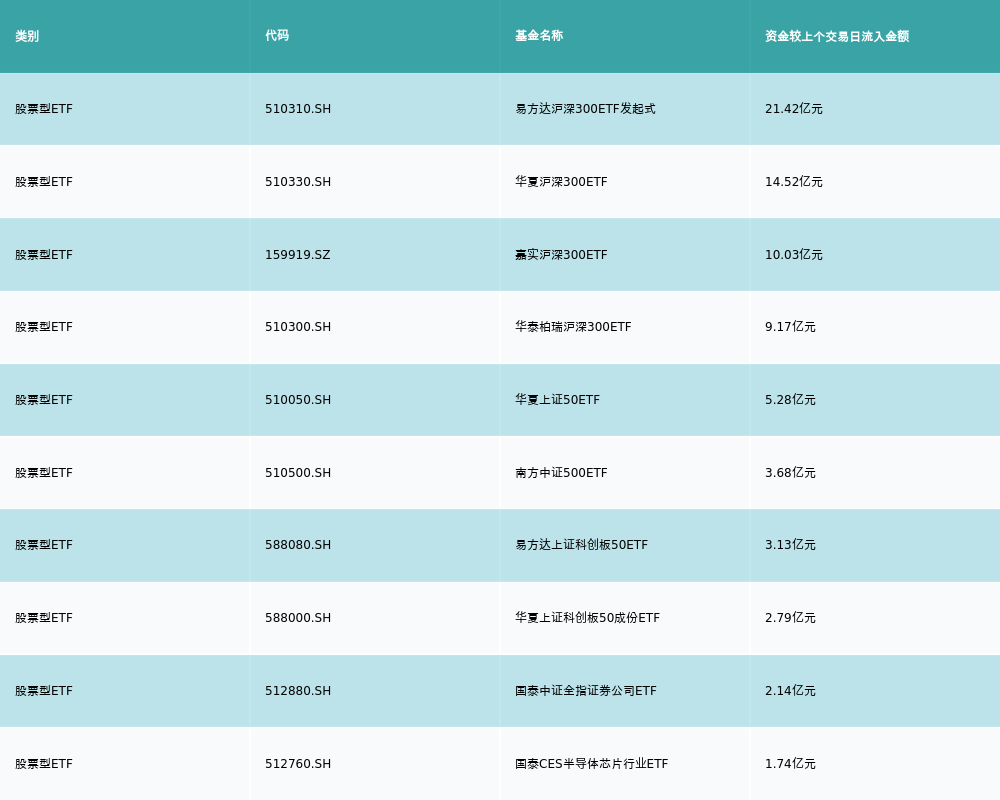Click fund code 510330.SH
The image size is (1000, 800).
[298, 182]
